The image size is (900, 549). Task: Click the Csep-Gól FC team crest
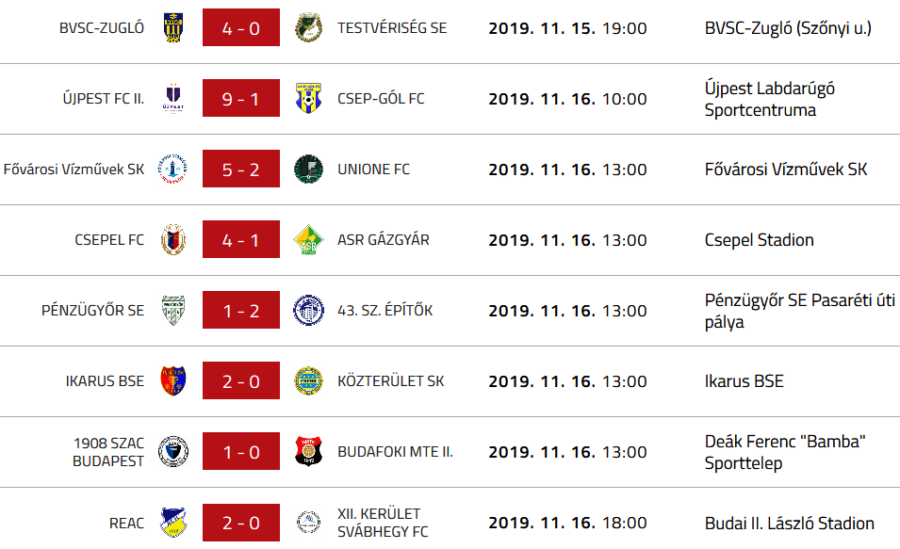(x=308, y=99)
